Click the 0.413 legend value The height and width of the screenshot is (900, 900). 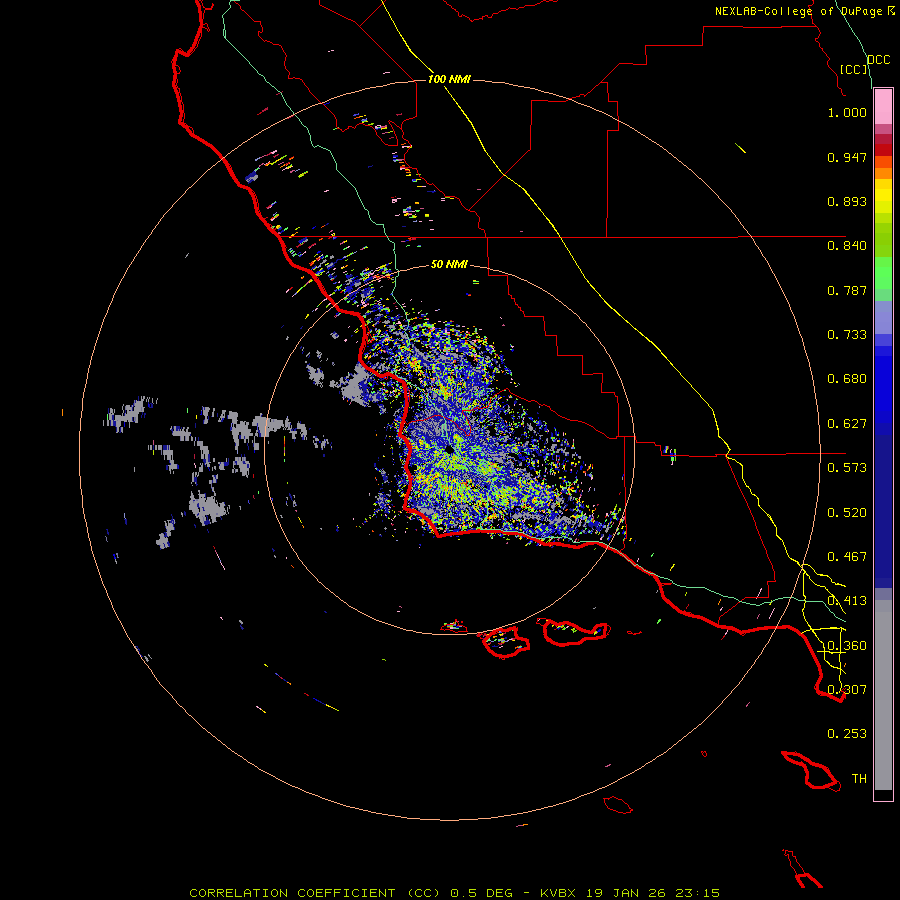point(847,601)
